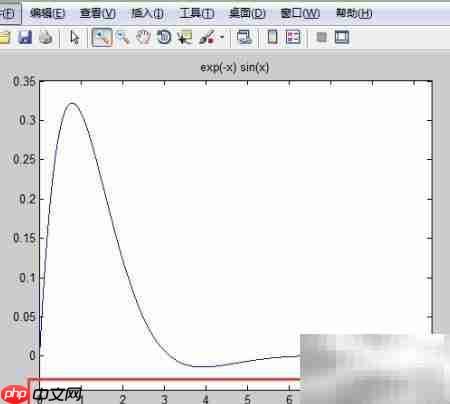
Task: Click the Link Plot icon
Action: [245, 37]
